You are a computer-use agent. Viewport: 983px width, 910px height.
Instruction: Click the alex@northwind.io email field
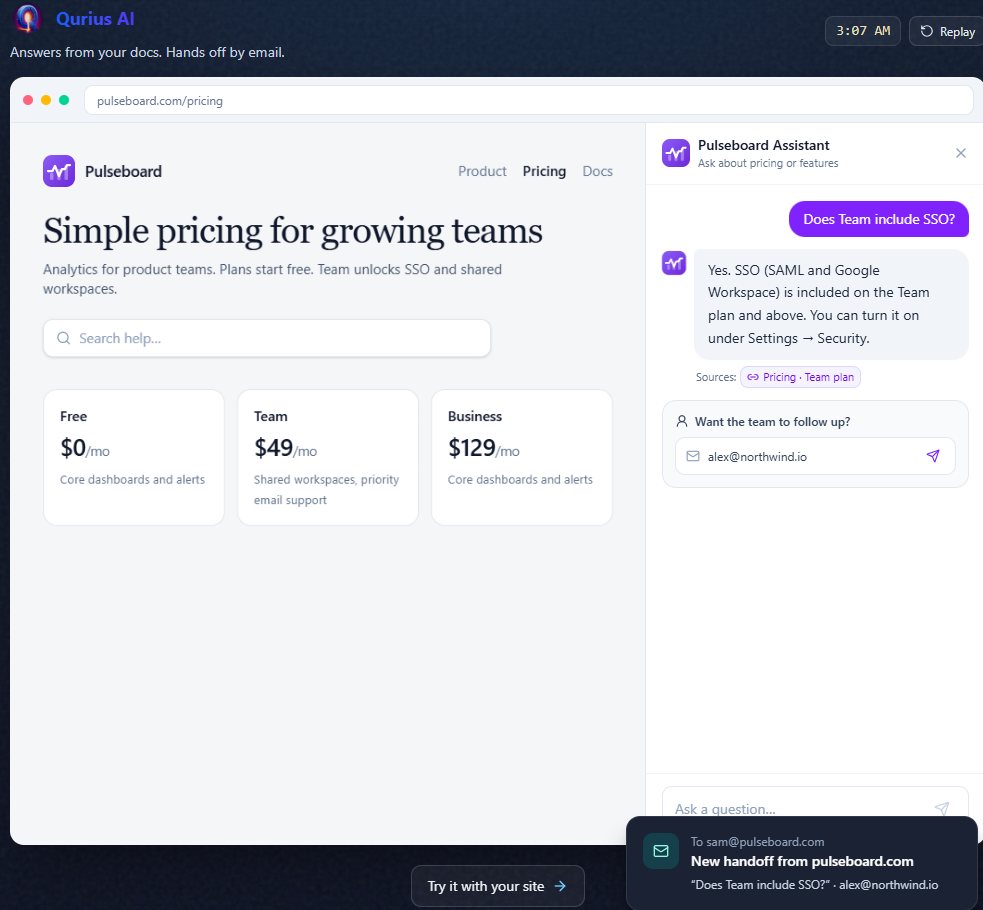815,456
